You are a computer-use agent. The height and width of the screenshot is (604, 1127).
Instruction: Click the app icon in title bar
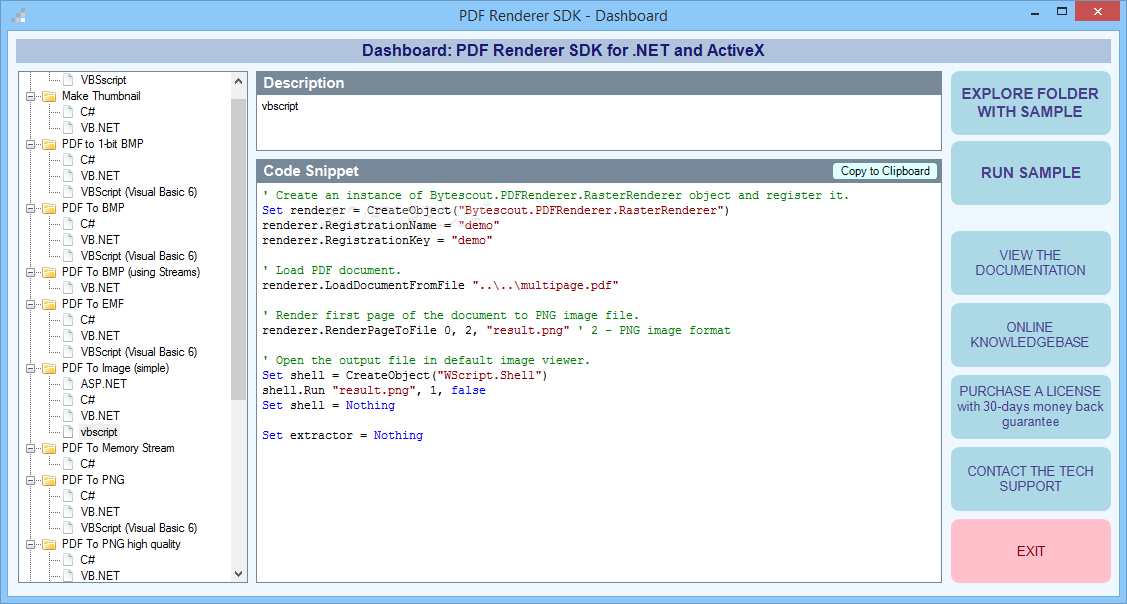[19, 14]
